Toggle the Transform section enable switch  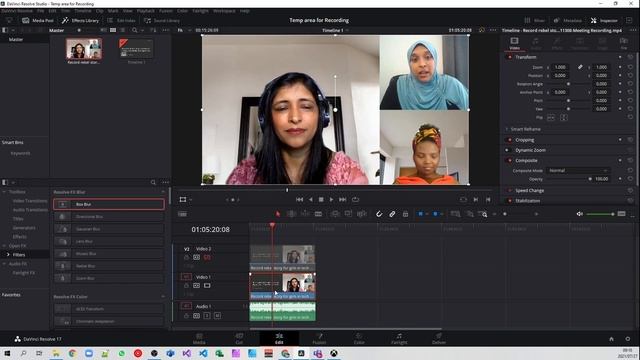coord(510,57)
